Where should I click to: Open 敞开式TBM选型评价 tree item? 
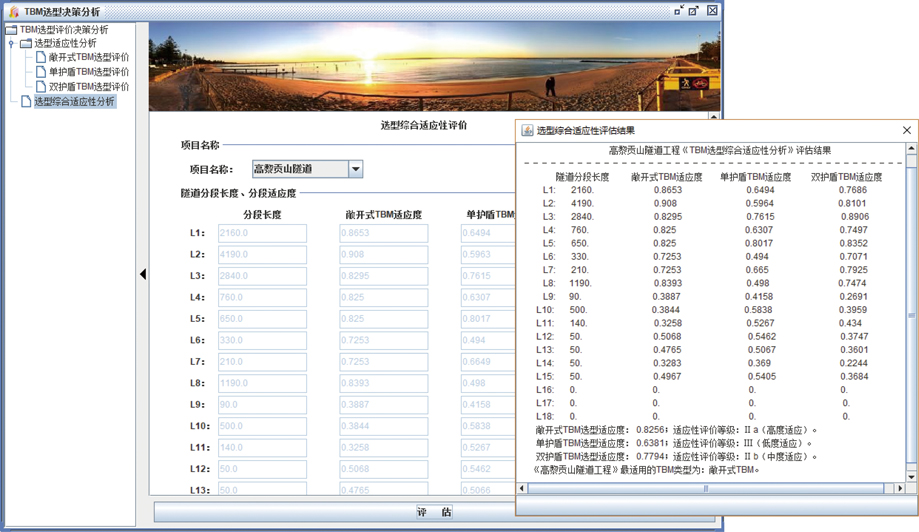(x=89, y=57)
